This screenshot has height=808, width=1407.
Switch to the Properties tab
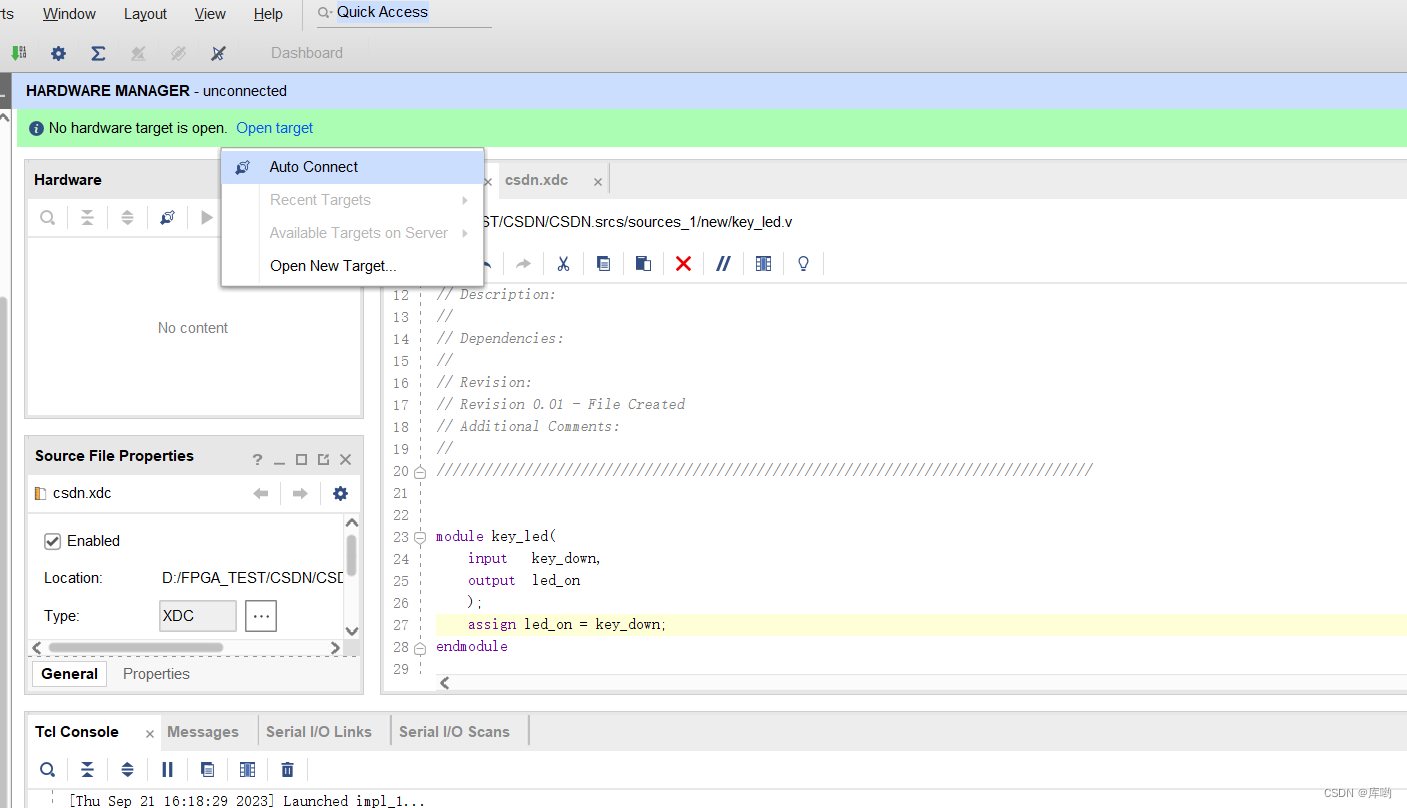156,674
